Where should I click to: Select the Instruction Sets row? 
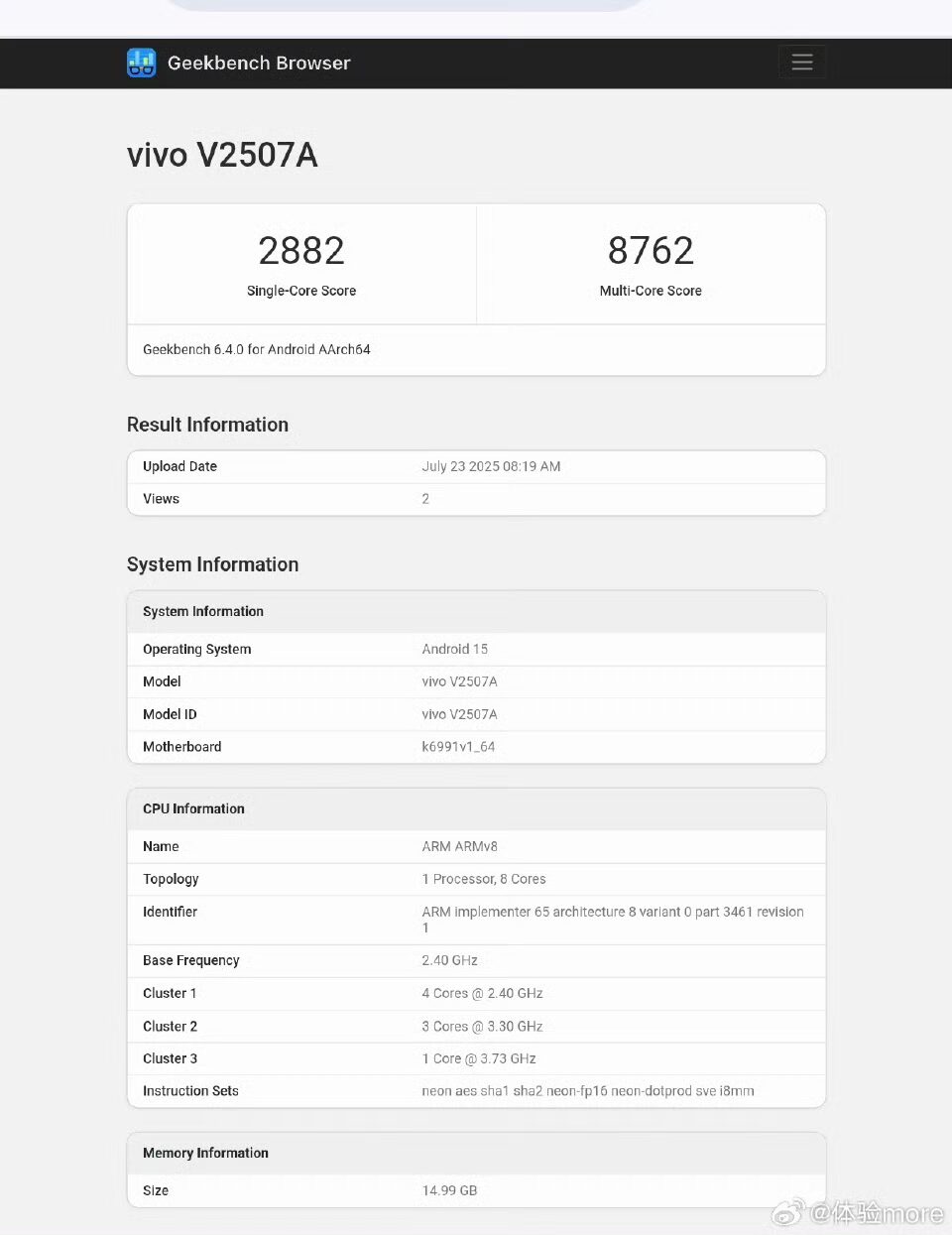pyautogui.click(x=476, y=1091)
